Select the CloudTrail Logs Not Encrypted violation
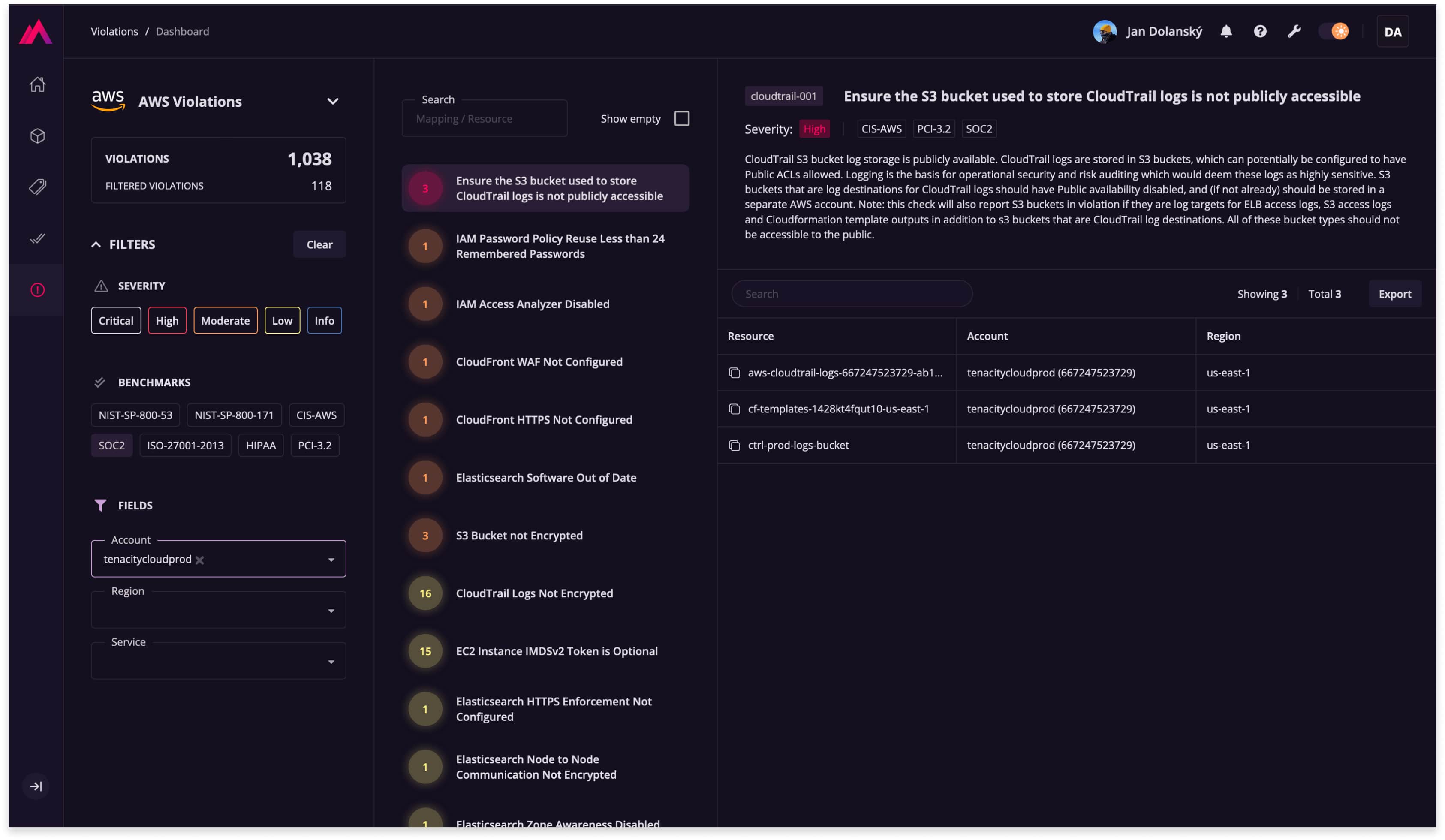 pyautogui.click(x=545, y=593)
